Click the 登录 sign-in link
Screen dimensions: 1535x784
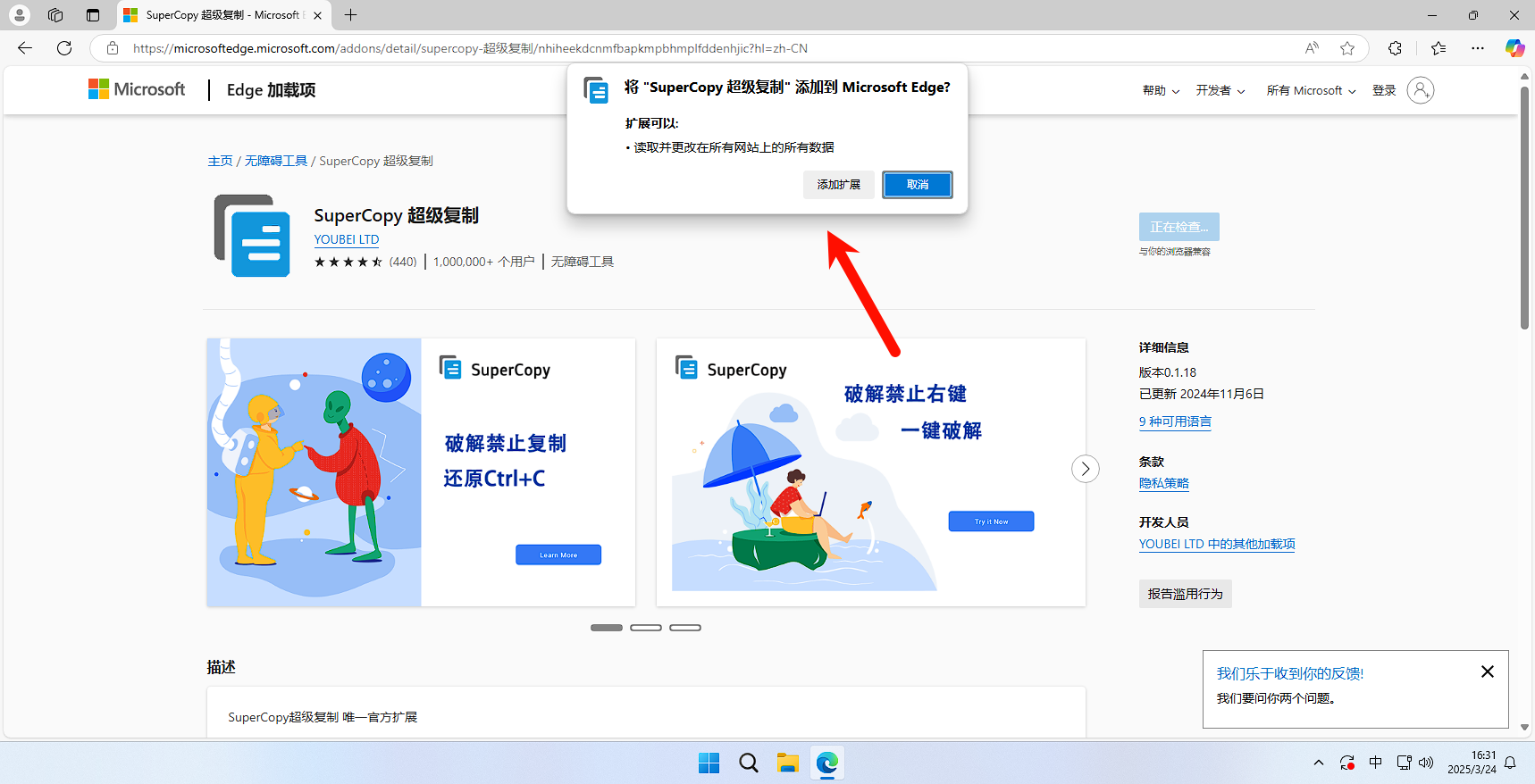[1384, 90]
